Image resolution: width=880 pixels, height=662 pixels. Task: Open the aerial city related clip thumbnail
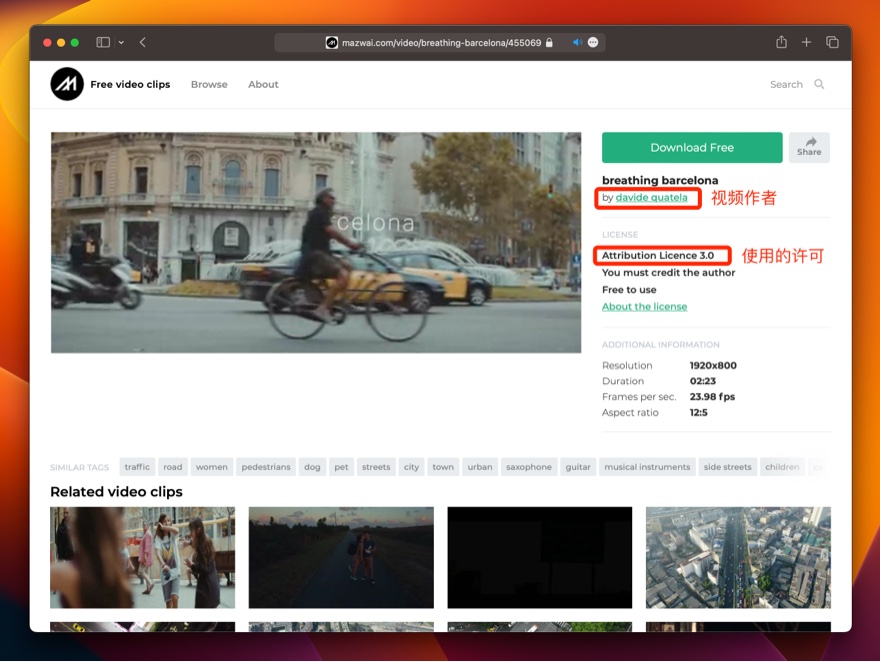point(738,557)
